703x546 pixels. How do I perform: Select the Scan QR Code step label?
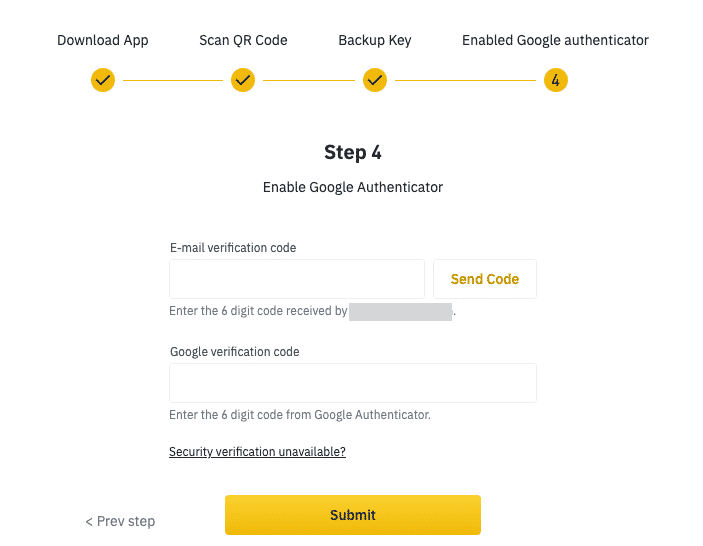243,40
